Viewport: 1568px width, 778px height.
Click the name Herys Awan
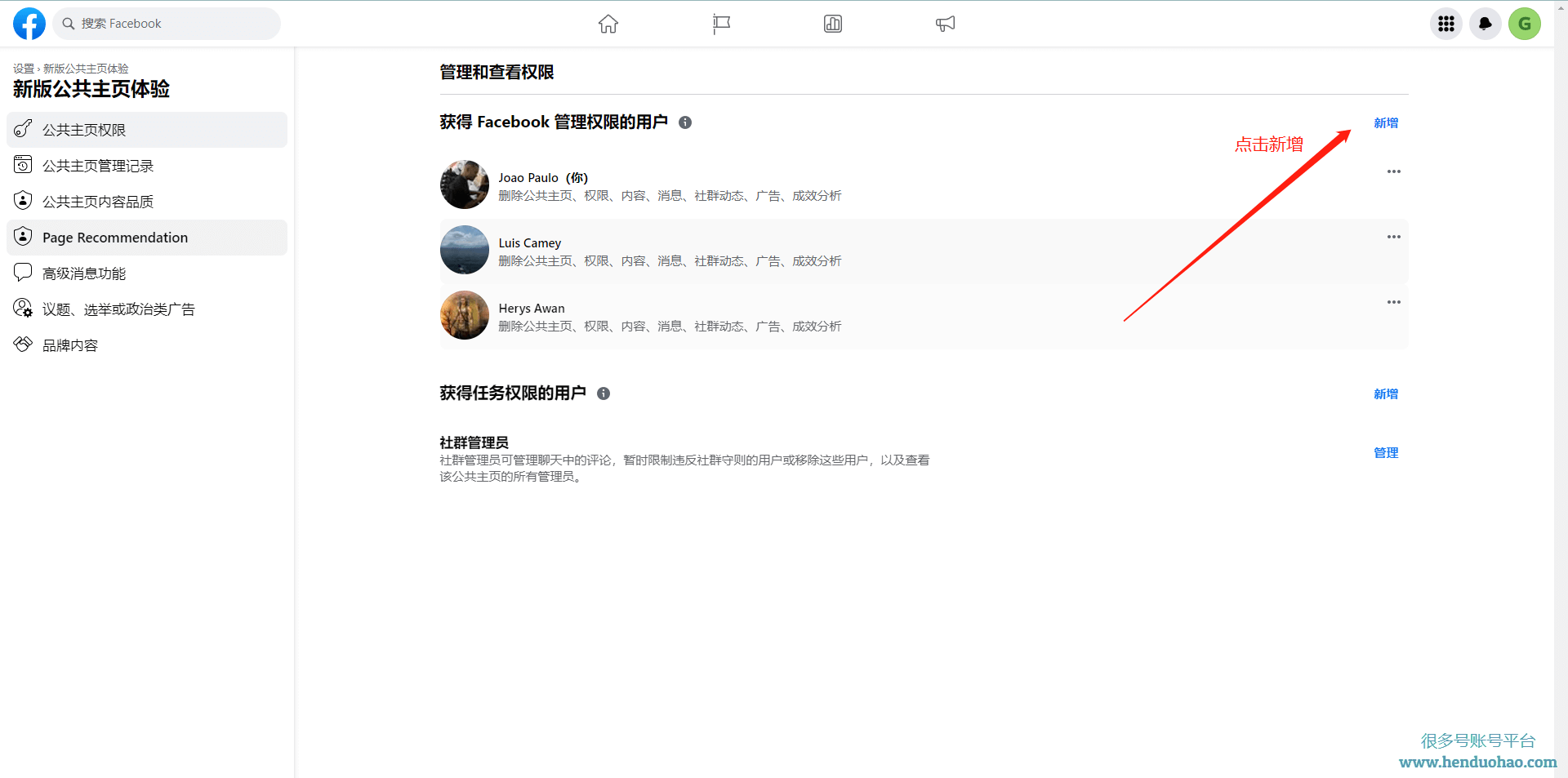[x=532, y=309]
